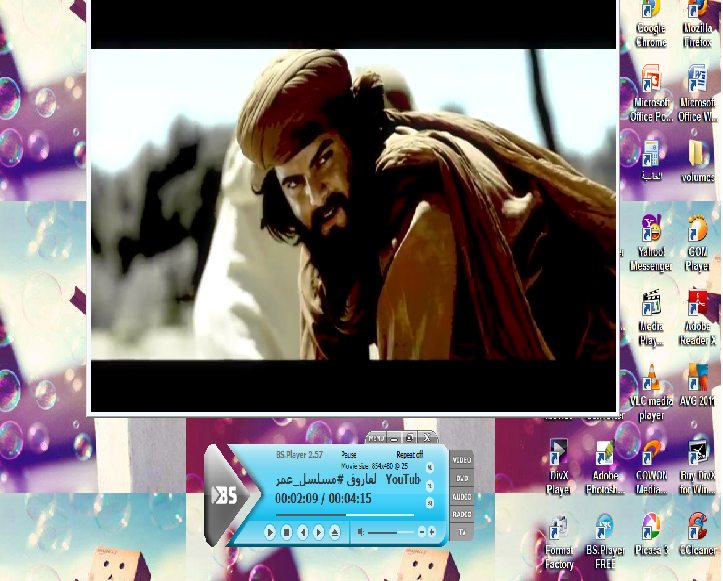Open the GOM Player shortcut

tap(697, 243)
